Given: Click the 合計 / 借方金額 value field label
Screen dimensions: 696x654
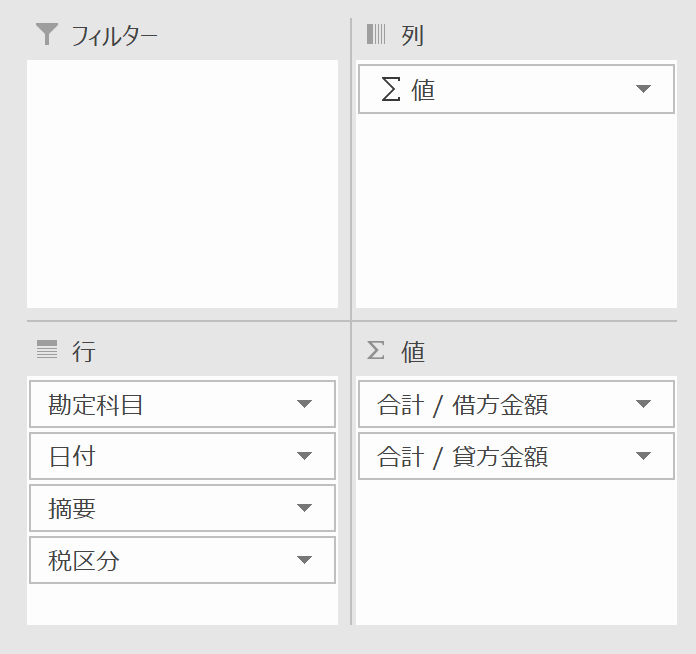Looking at the screenshot, I should [x=462, y=404].
